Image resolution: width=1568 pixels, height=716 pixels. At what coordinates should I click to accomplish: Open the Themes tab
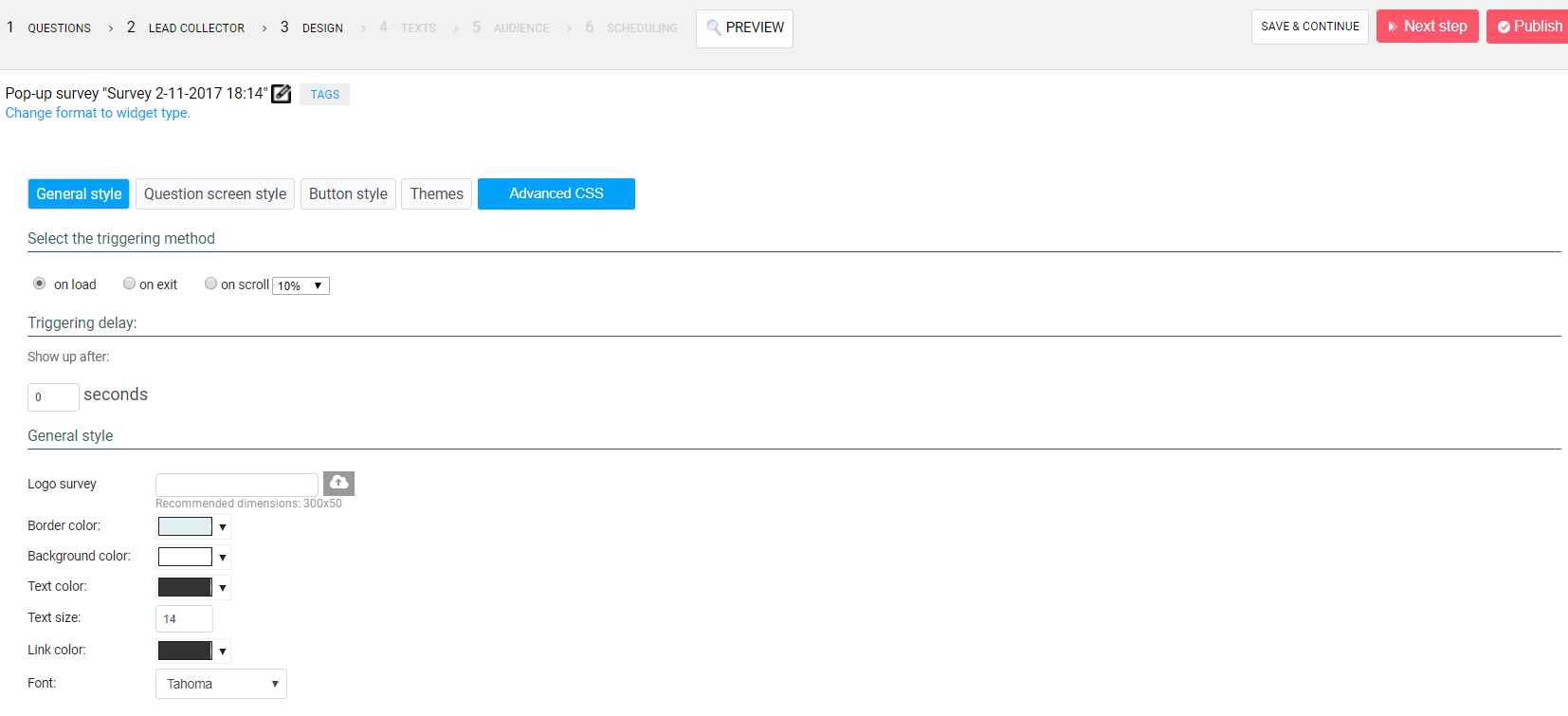[x=436, y=193]
